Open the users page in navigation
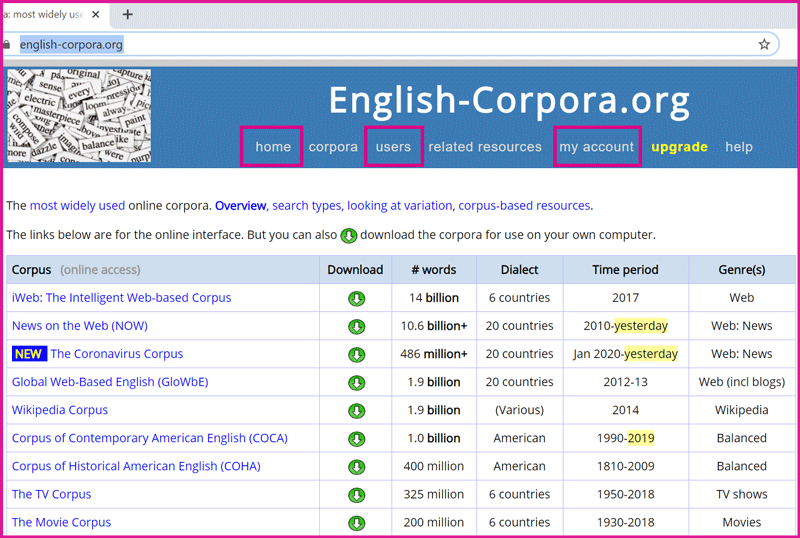This screenshot has width=800, height=538. (x=393, y=147)
